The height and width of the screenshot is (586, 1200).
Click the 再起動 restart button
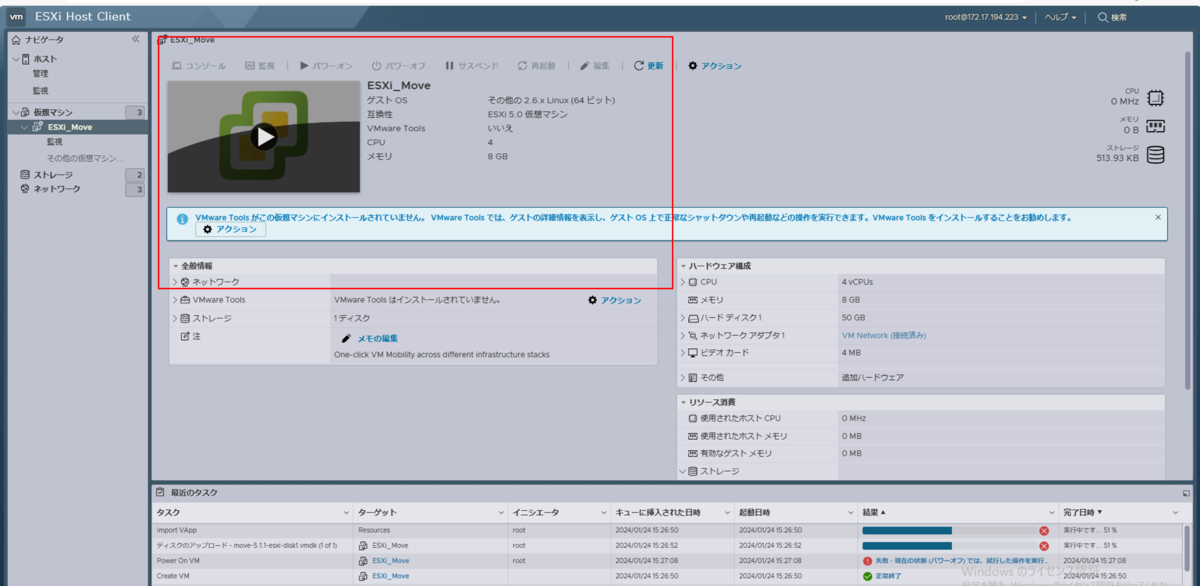click(x=536, y=66)
